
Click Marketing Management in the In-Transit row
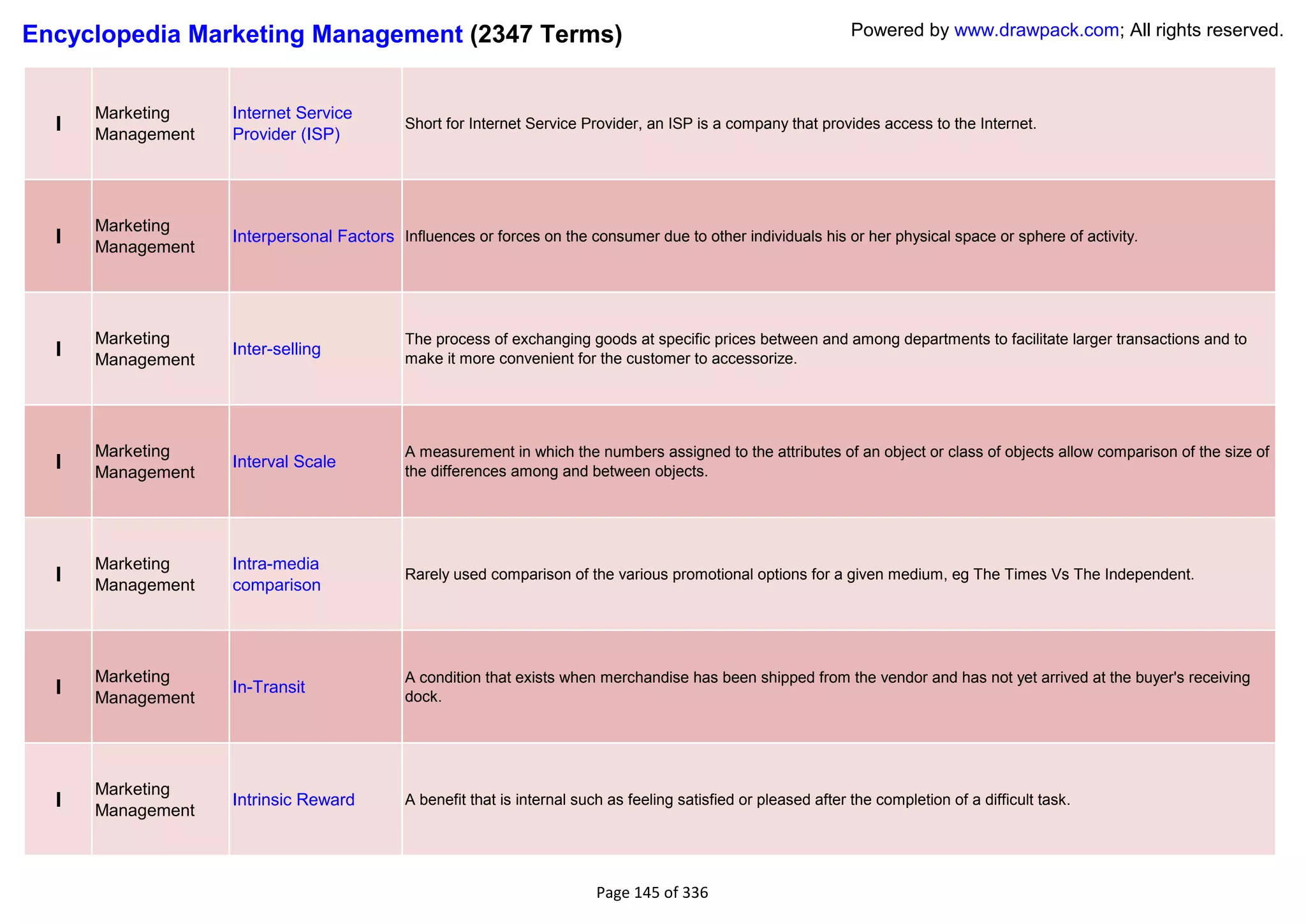pos(145,687)
